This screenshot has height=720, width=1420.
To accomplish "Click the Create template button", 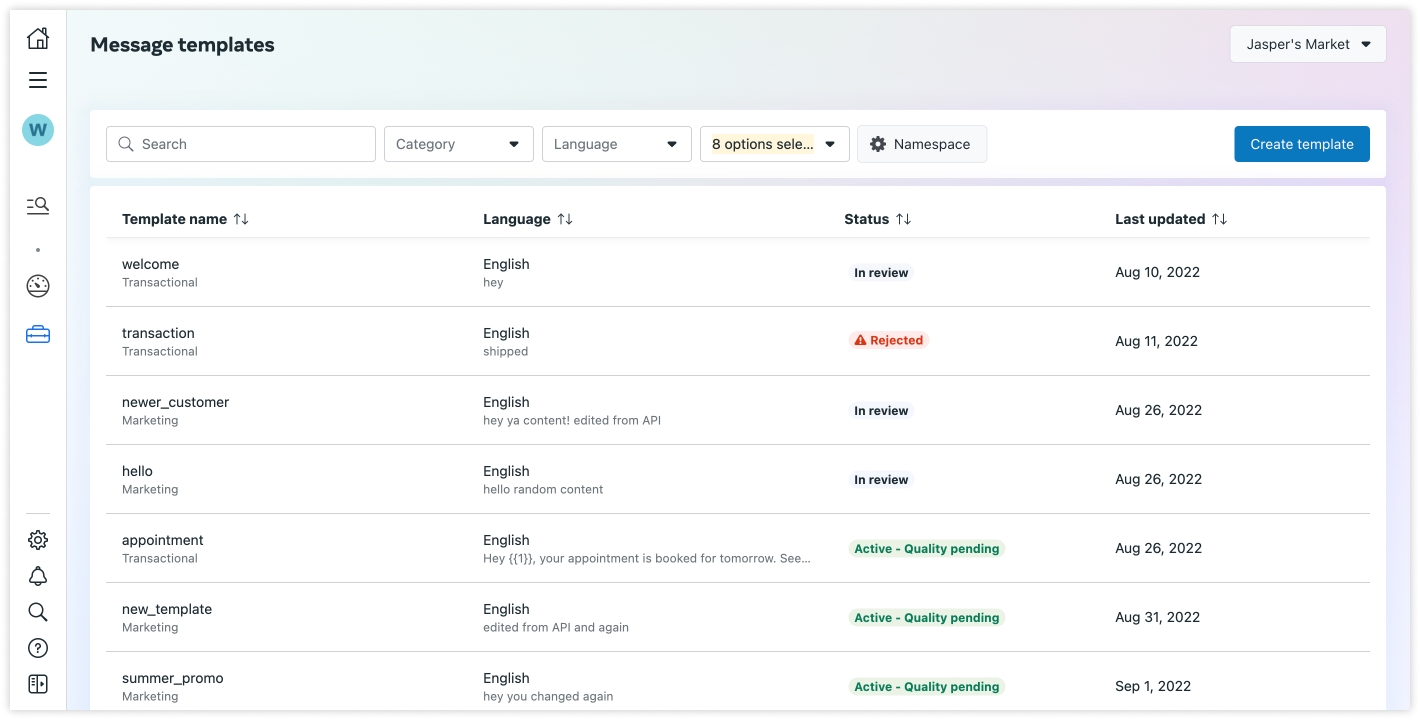I will click(1301, 144).
